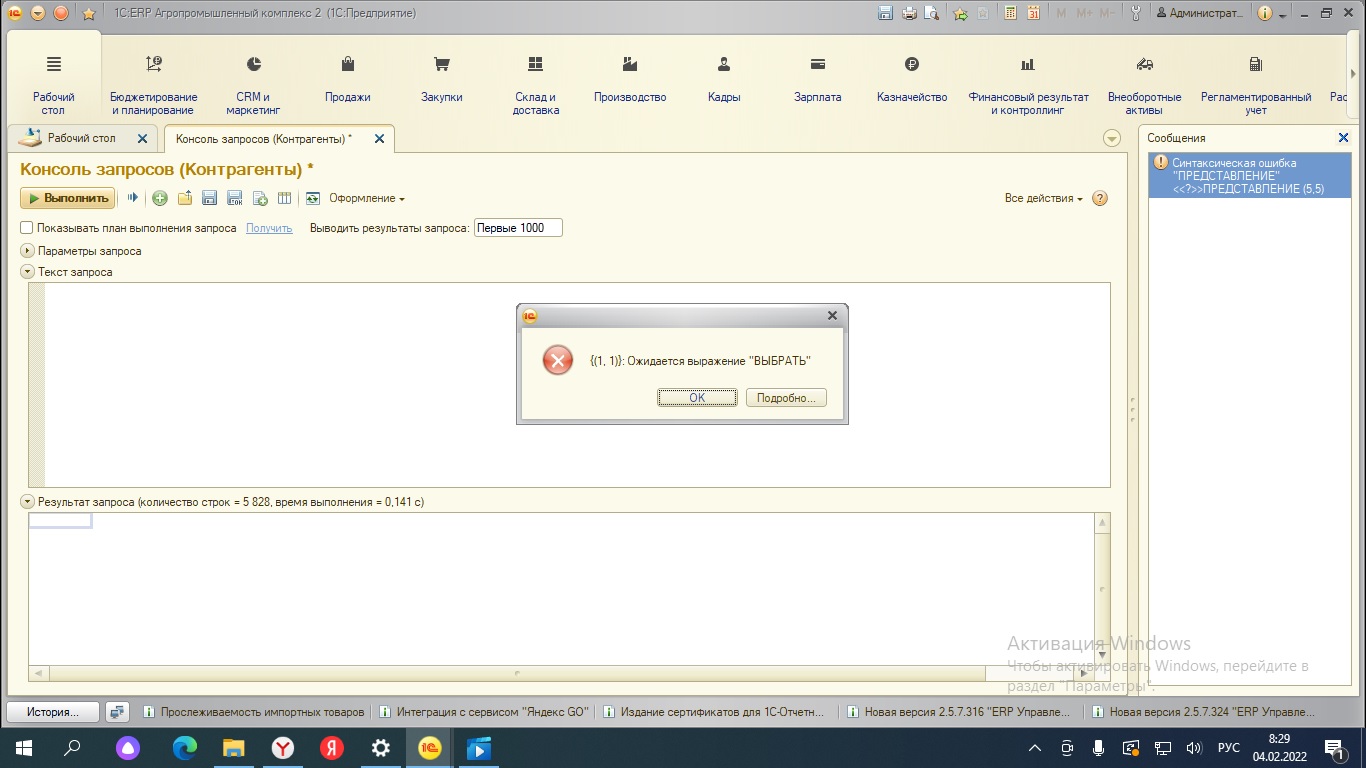Open the calendar icon
Image resolution: width=1366 pixels, height=768 pixels.
pyautogui.click(x=1033, y=13)
